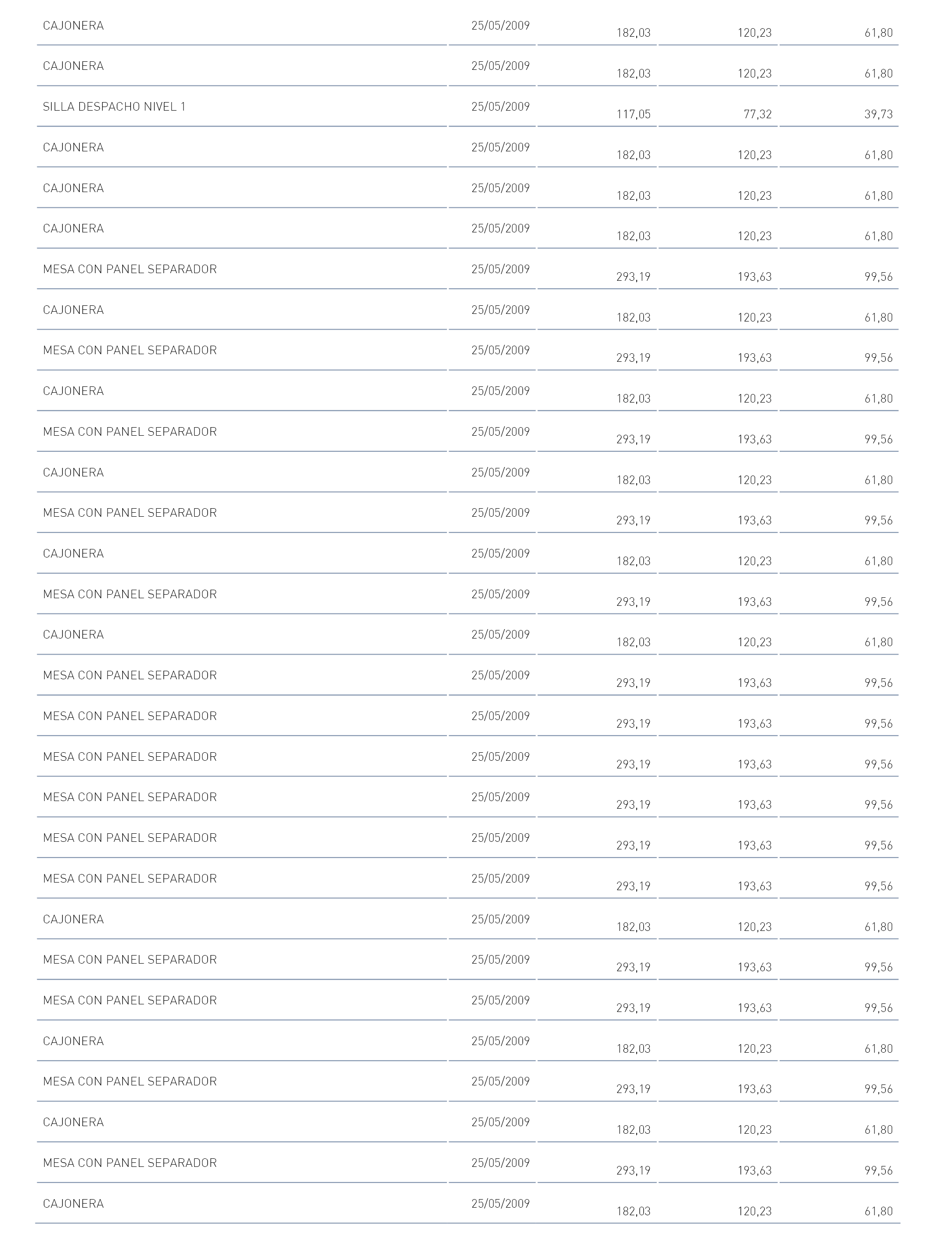The height and width of the screenshot is (1243, 952).
Task: Select the bottommost CAJONERA label
Action: [x=74, y=1203]
